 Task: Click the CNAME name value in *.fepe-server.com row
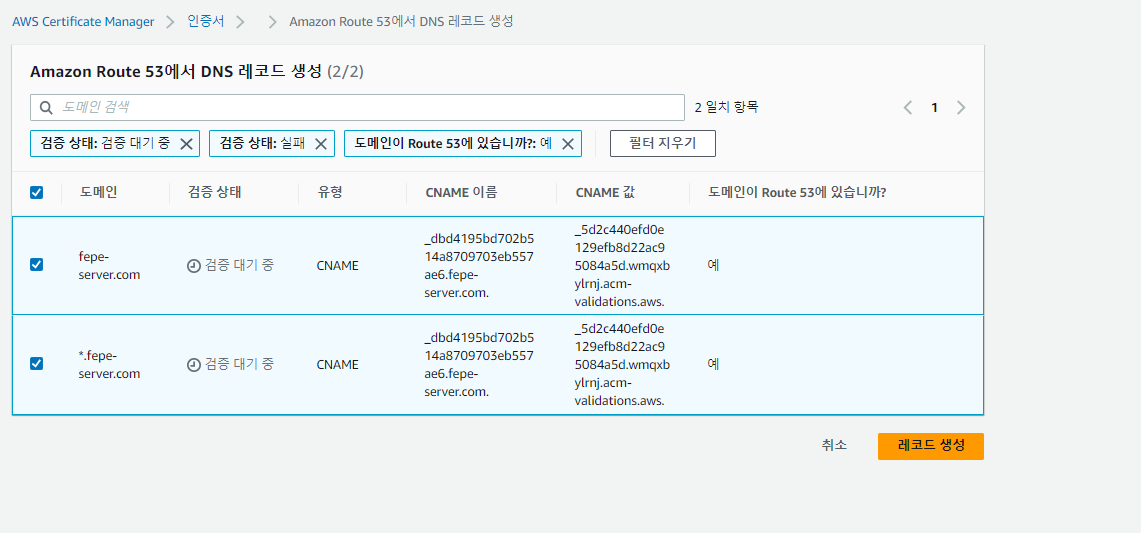(479, 365)
